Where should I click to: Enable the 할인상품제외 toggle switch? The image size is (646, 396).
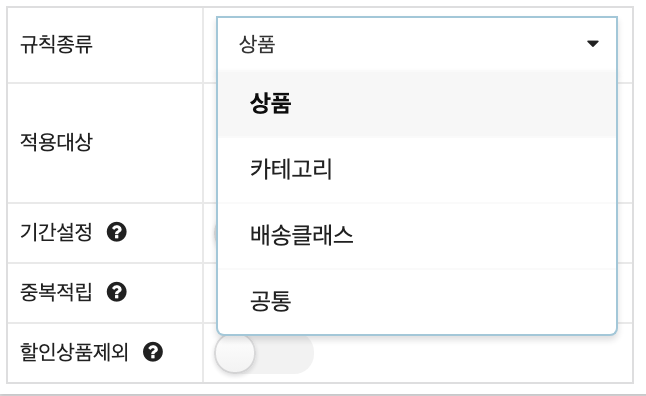[264, 353]
